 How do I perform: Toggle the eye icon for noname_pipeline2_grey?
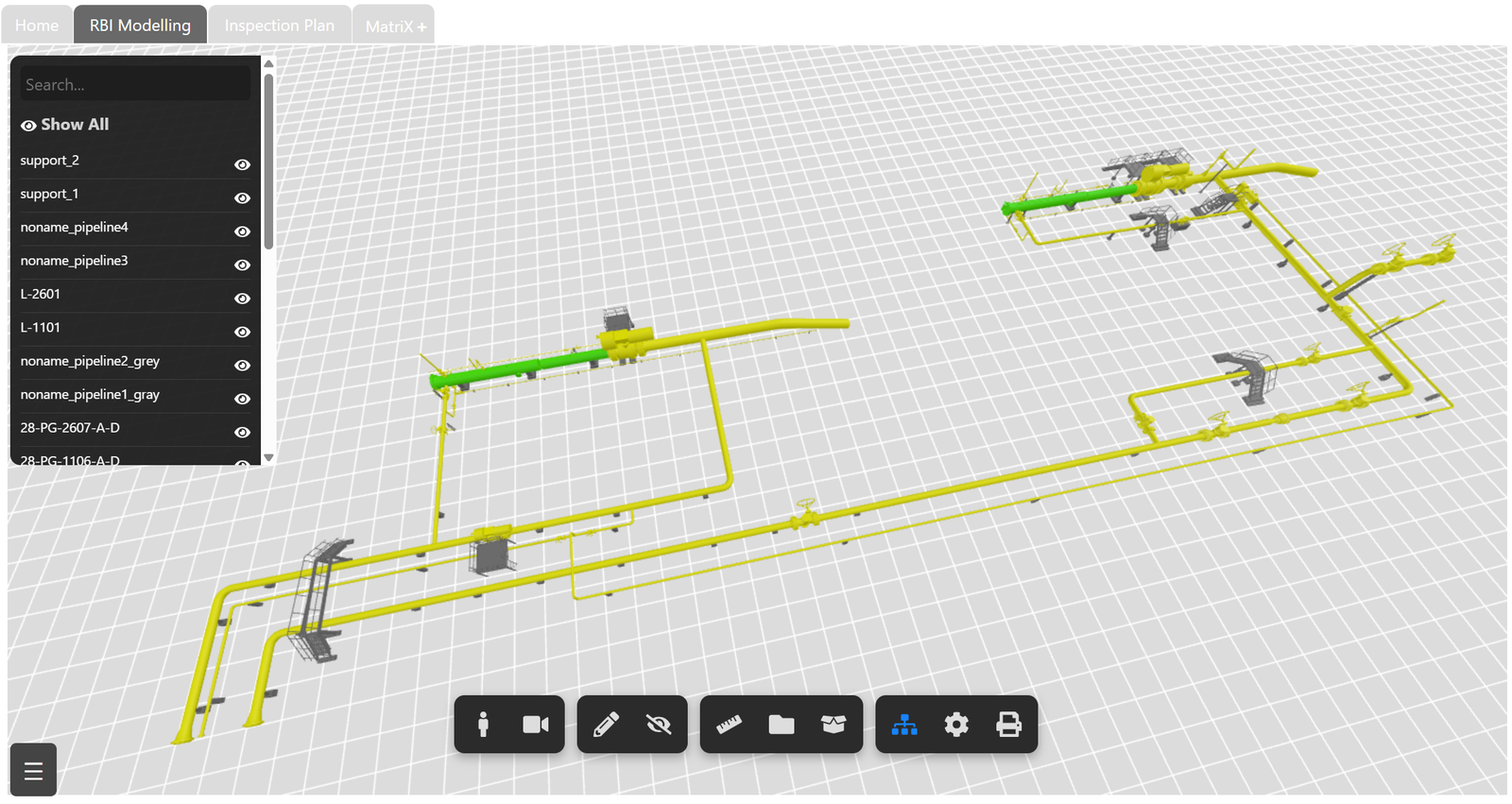tap(242, 366)
